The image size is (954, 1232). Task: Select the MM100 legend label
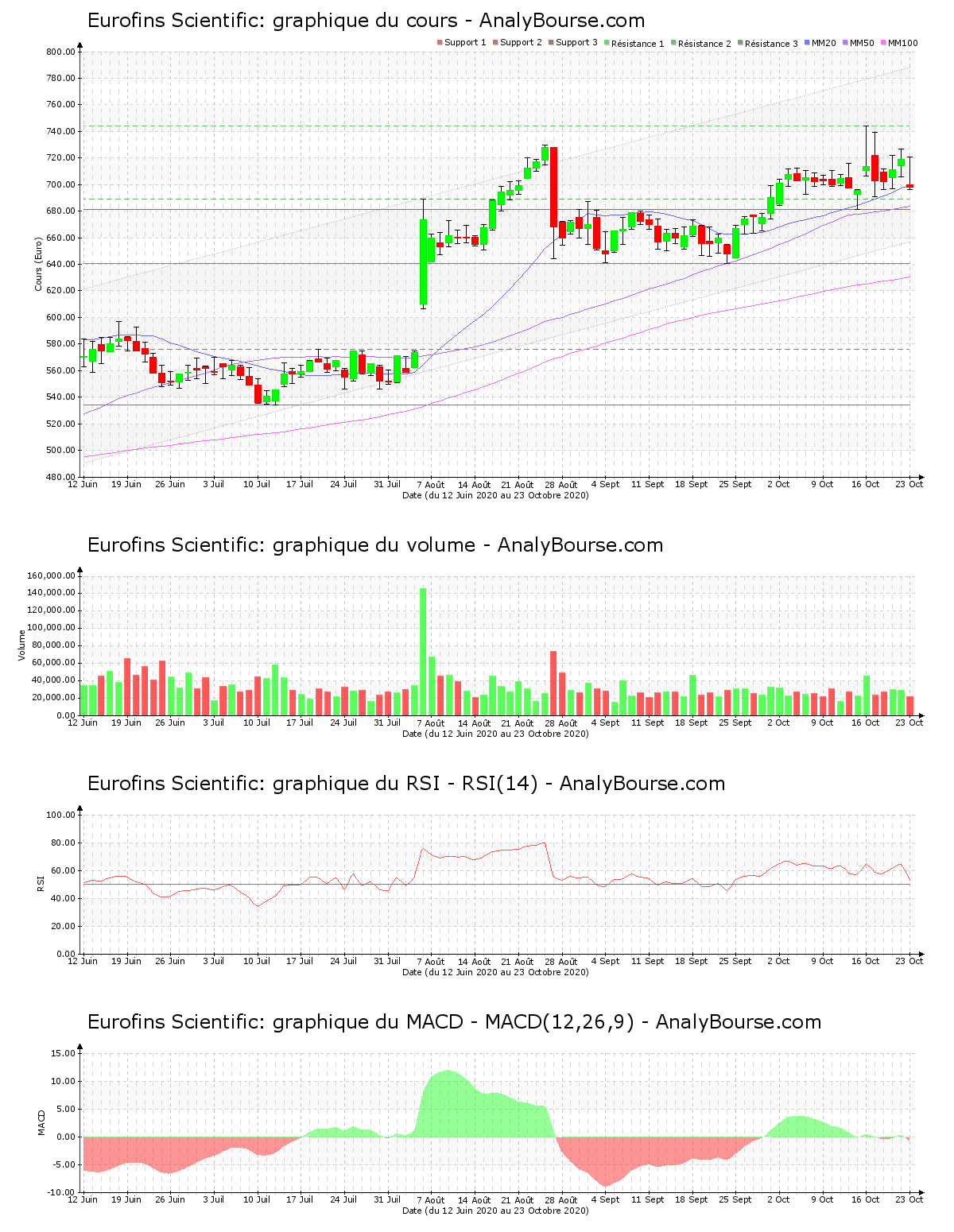pos(902,43)
